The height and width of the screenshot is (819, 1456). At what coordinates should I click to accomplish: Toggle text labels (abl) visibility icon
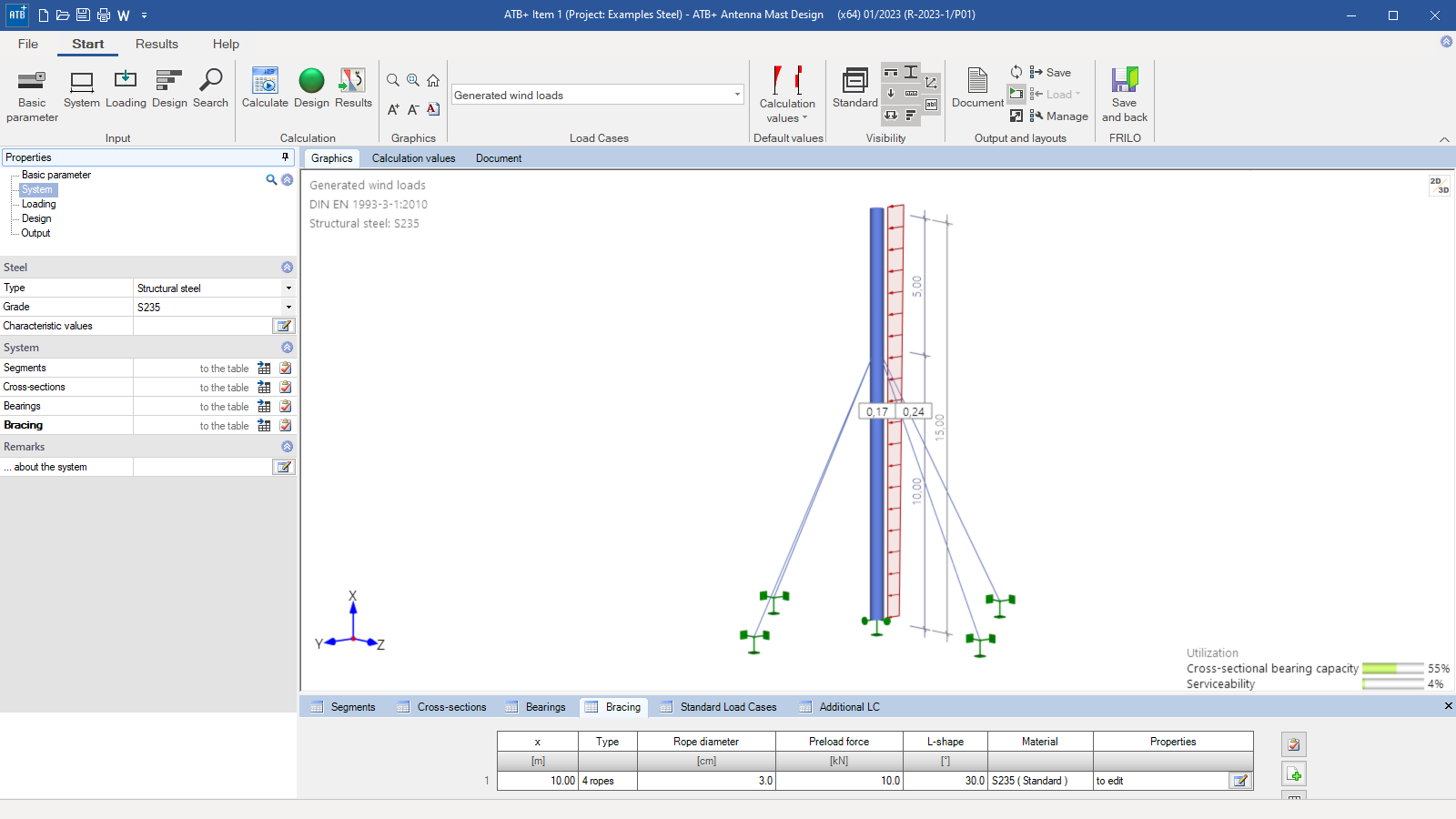932,105
